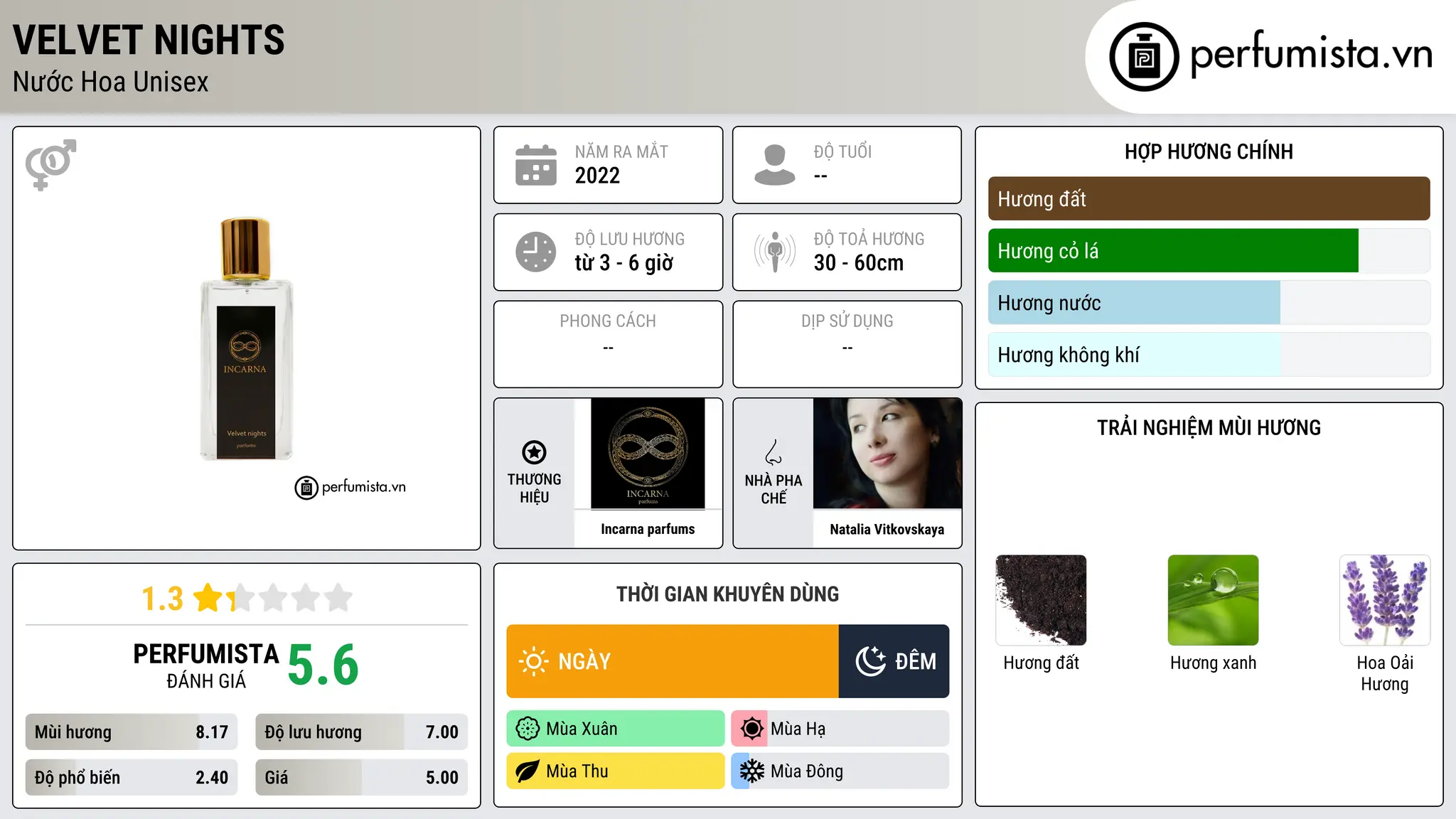Click the first gold rating star
Image resolution: width=1456 pixels, height=819 pixels.
click(x=208, y=598)
